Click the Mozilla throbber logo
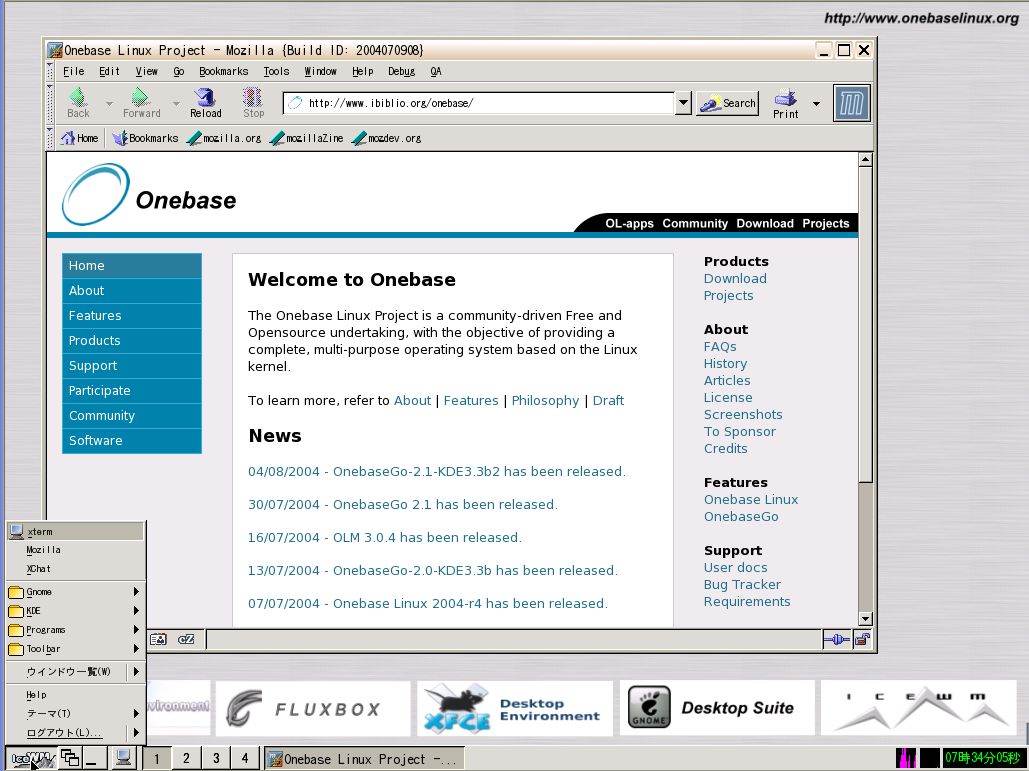Image resolution: width=1029 pixels, height=771 pixels. [x=851, y=103]
